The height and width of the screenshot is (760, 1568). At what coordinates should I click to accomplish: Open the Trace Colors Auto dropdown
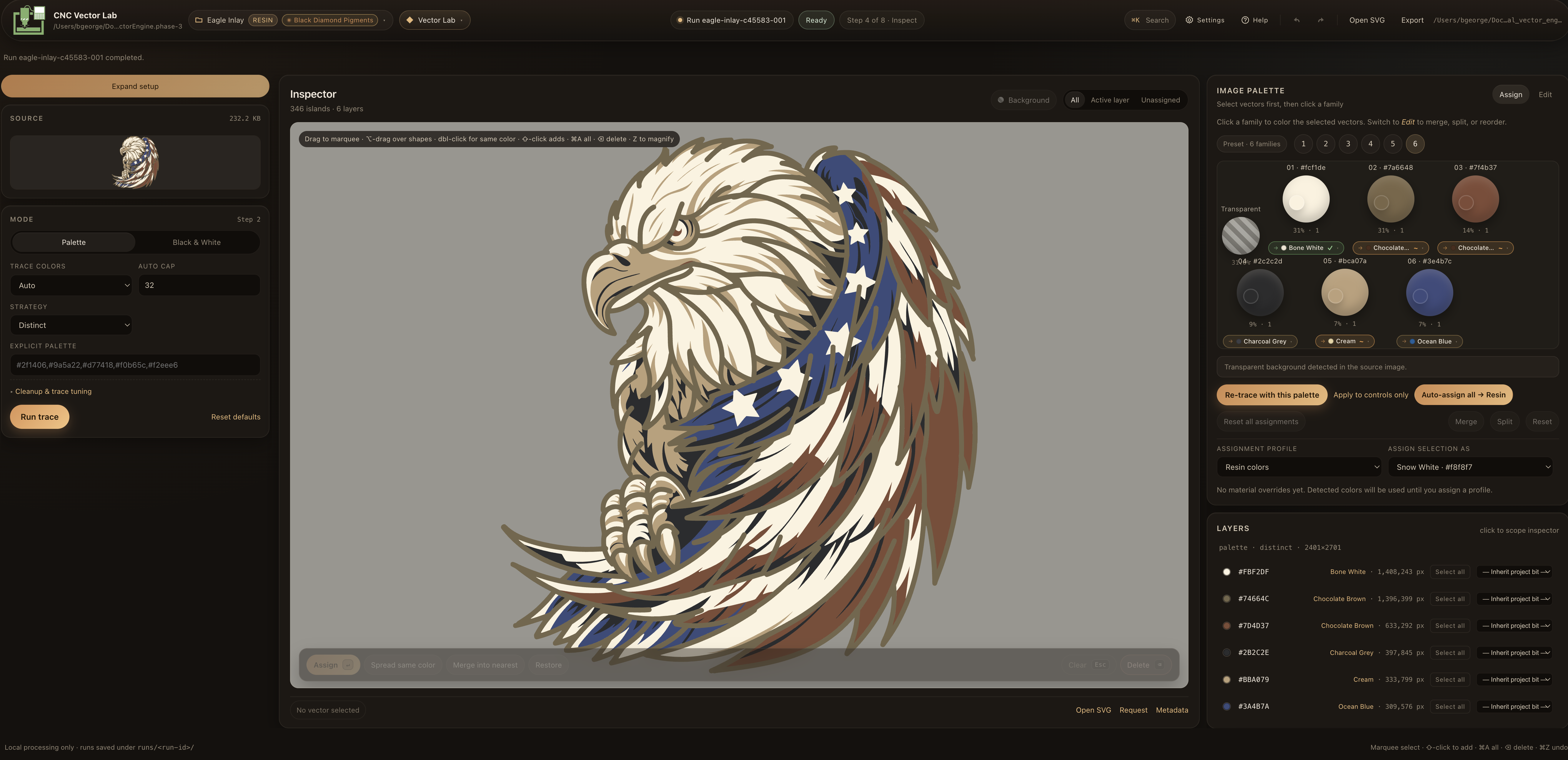(71, 286)
